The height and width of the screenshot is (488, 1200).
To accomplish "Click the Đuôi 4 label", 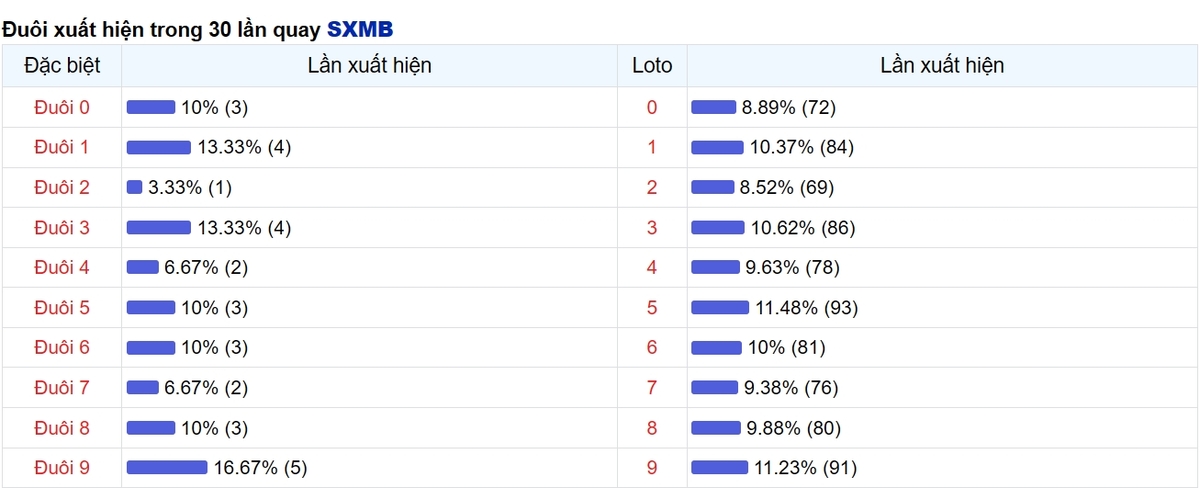I will coord(61,267).
